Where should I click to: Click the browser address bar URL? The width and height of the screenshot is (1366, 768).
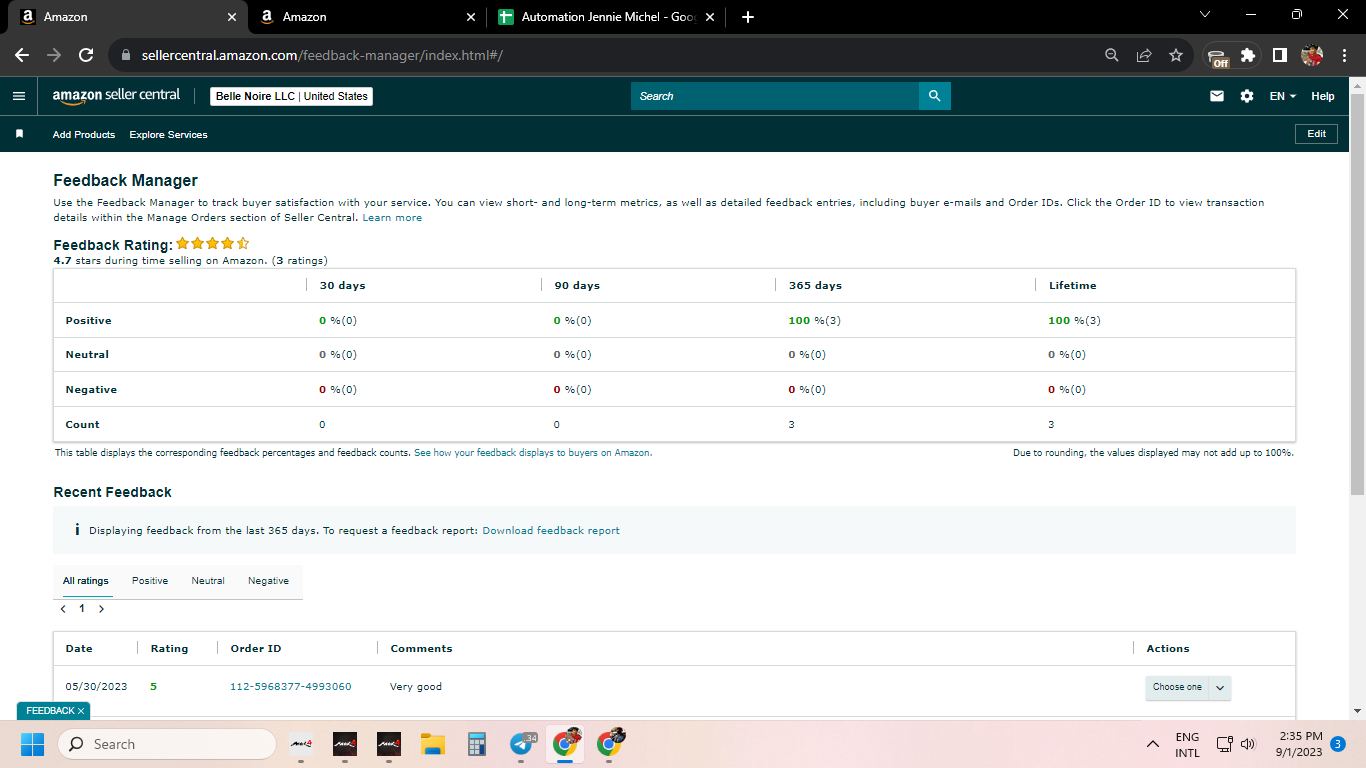click(x=322, y=56)
